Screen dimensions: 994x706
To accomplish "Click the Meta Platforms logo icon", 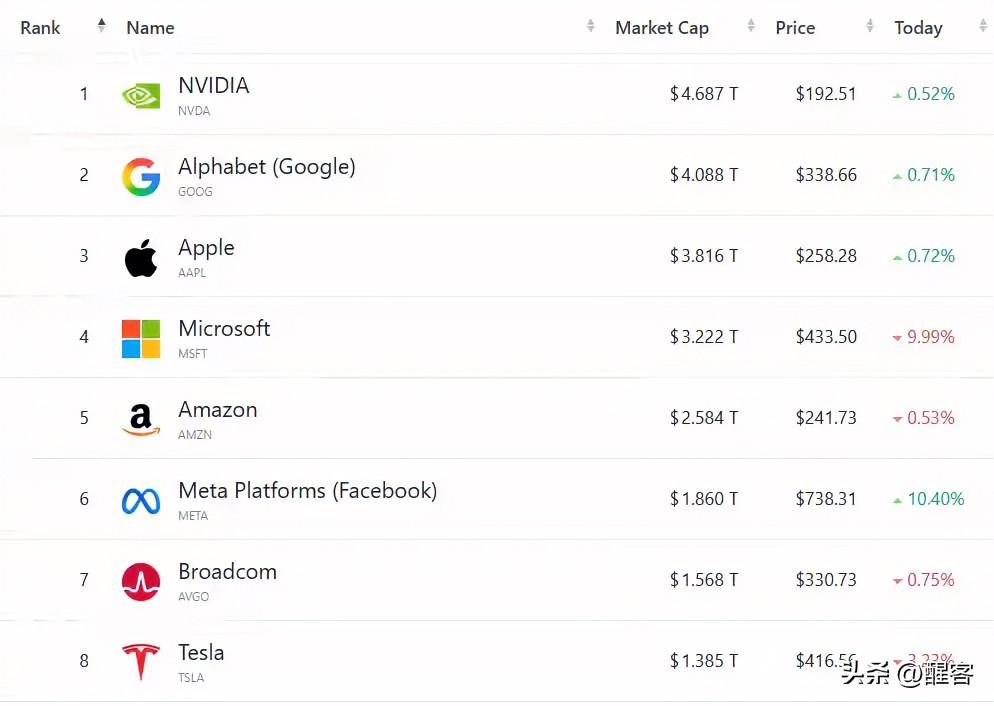I will (141, 501).
